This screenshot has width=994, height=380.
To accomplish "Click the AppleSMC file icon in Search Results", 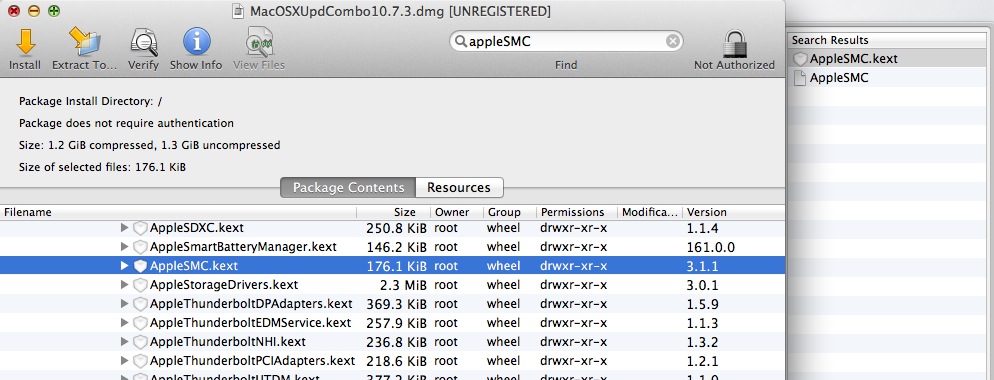I will point(800,78).
